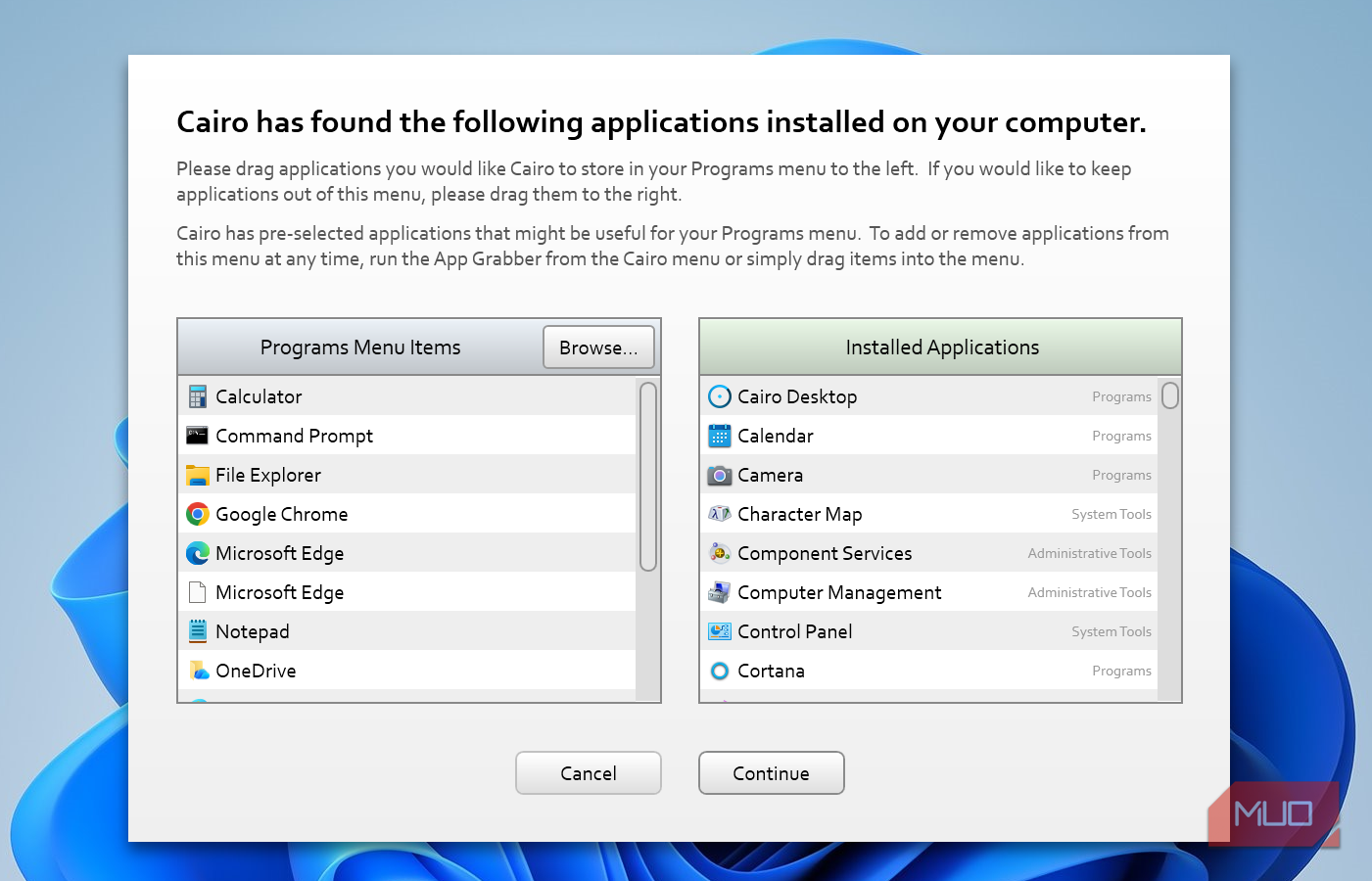The width and height of the screenshot is (1372, 881).
Task: Click the Camera icon
Action: coord(720,475)
